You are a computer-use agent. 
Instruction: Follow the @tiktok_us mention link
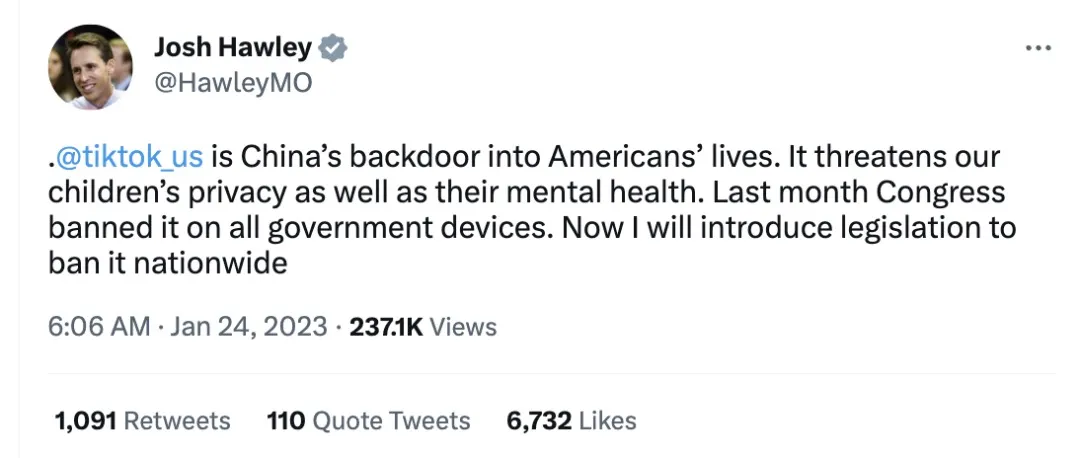point(131,157)
